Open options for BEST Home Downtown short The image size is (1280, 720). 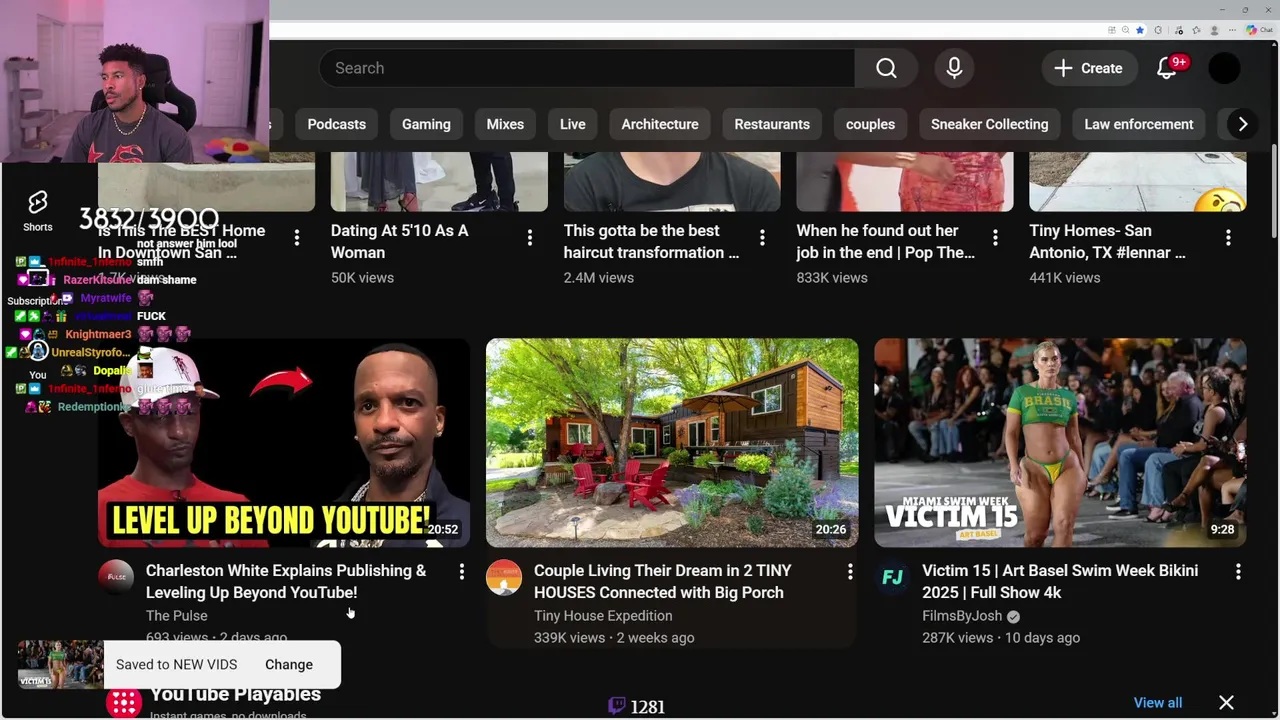point(296,237)
